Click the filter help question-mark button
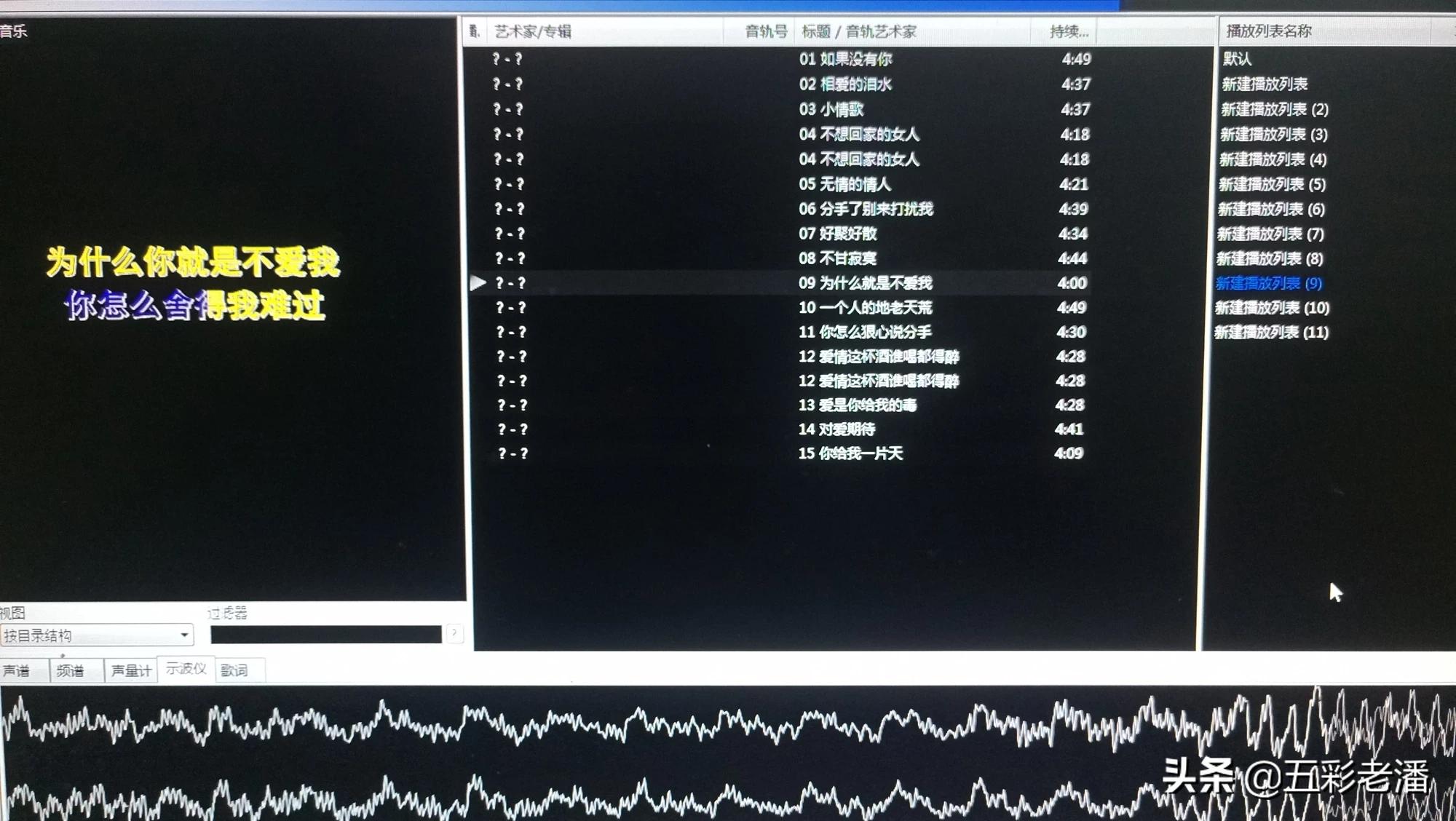 [454, 633]
